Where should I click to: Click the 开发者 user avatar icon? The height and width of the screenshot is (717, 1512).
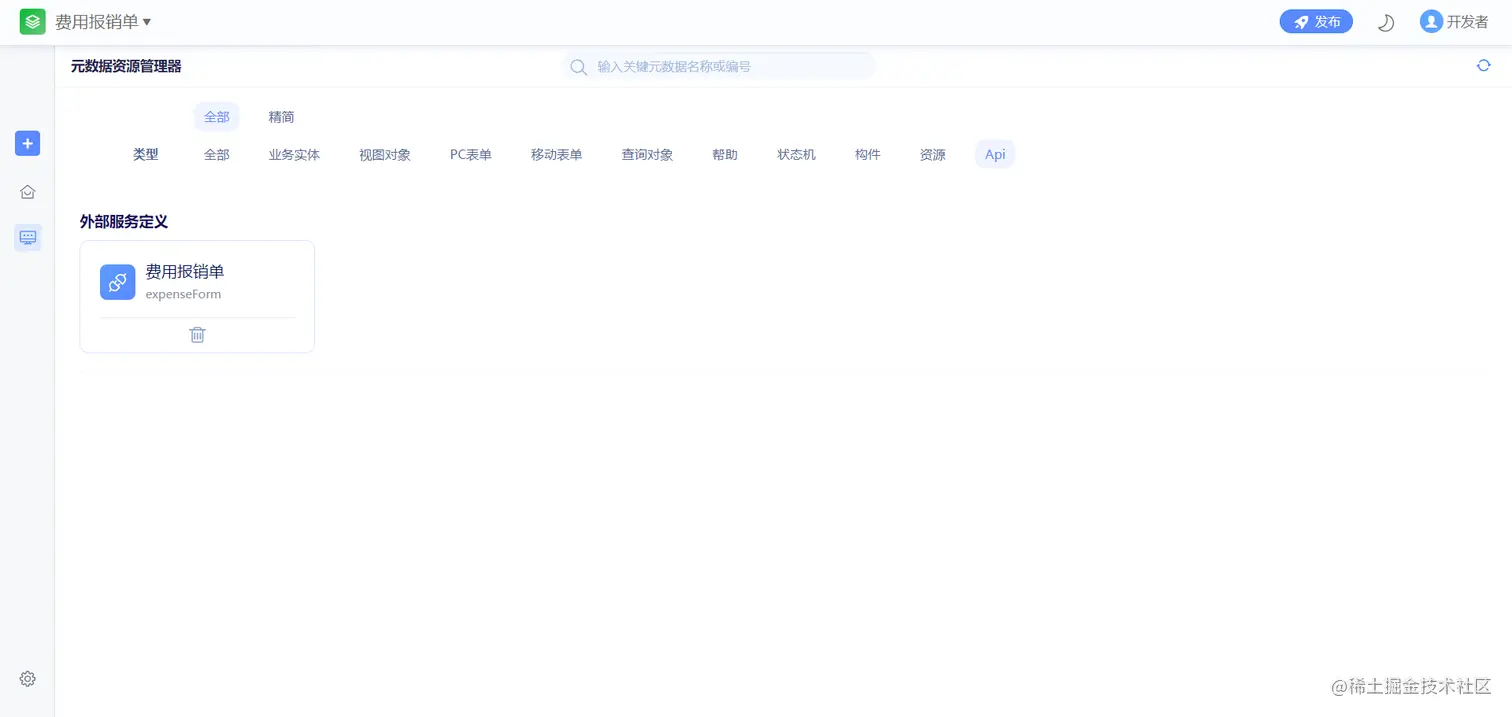1430,21
